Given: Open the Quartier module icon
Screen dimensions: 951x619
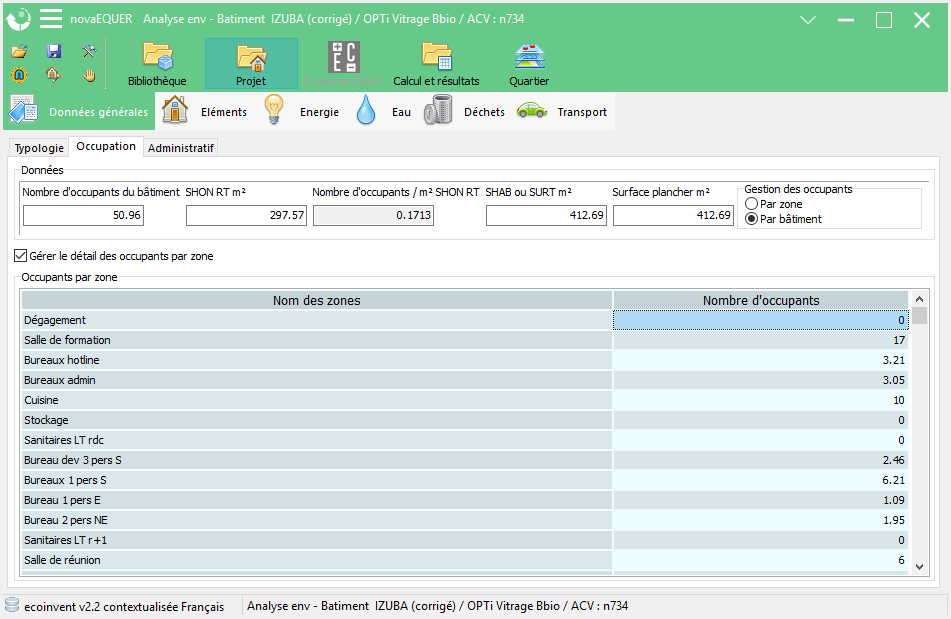Looking at the screenshot, I should pyautogui.click(x=529, y=56).
